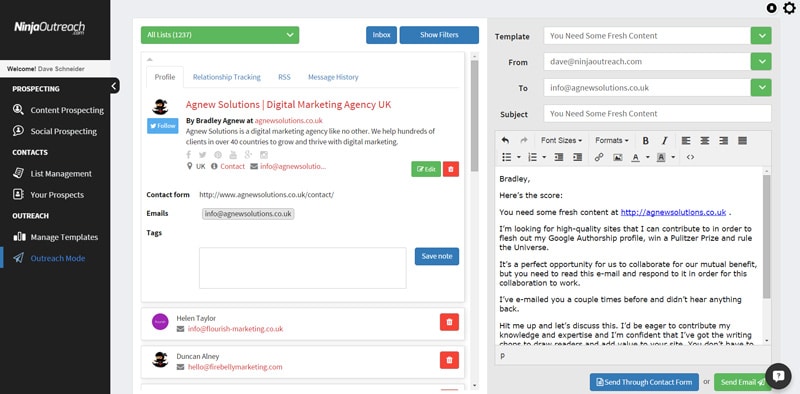Open Agnew Solutions' Instagram profile icon
Image resolution: width=800 pixels, height=394 pixels.
click(x=264, y=155)
